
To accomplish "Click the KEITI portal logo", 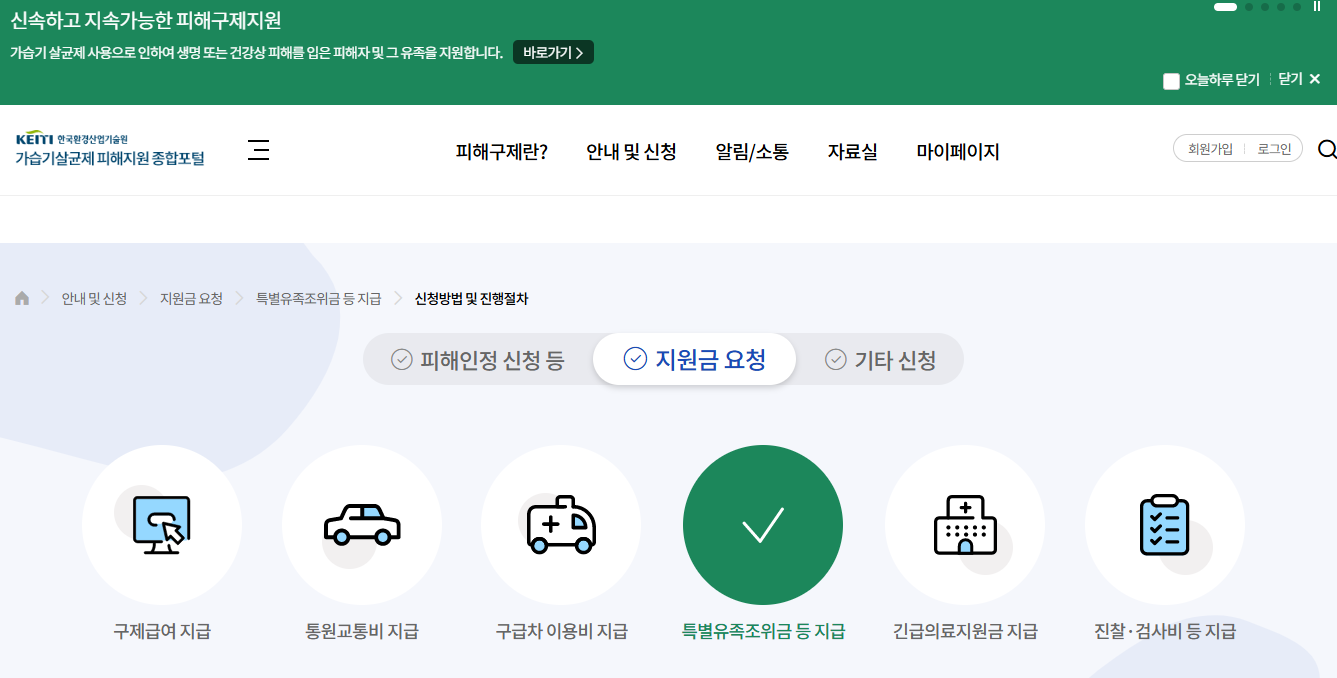I will [x=109, y=149].
